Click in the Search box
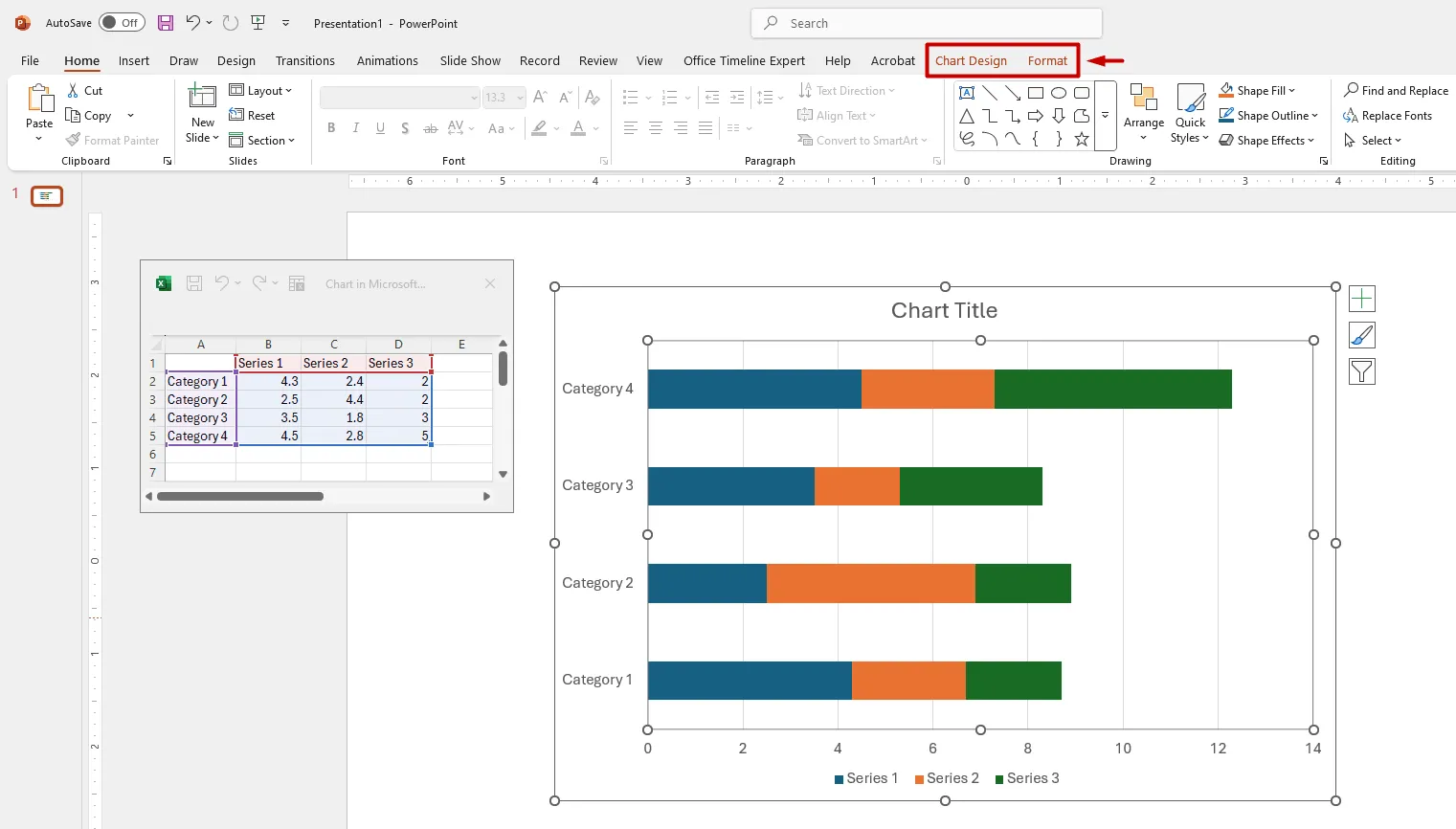 coord(926,23)
